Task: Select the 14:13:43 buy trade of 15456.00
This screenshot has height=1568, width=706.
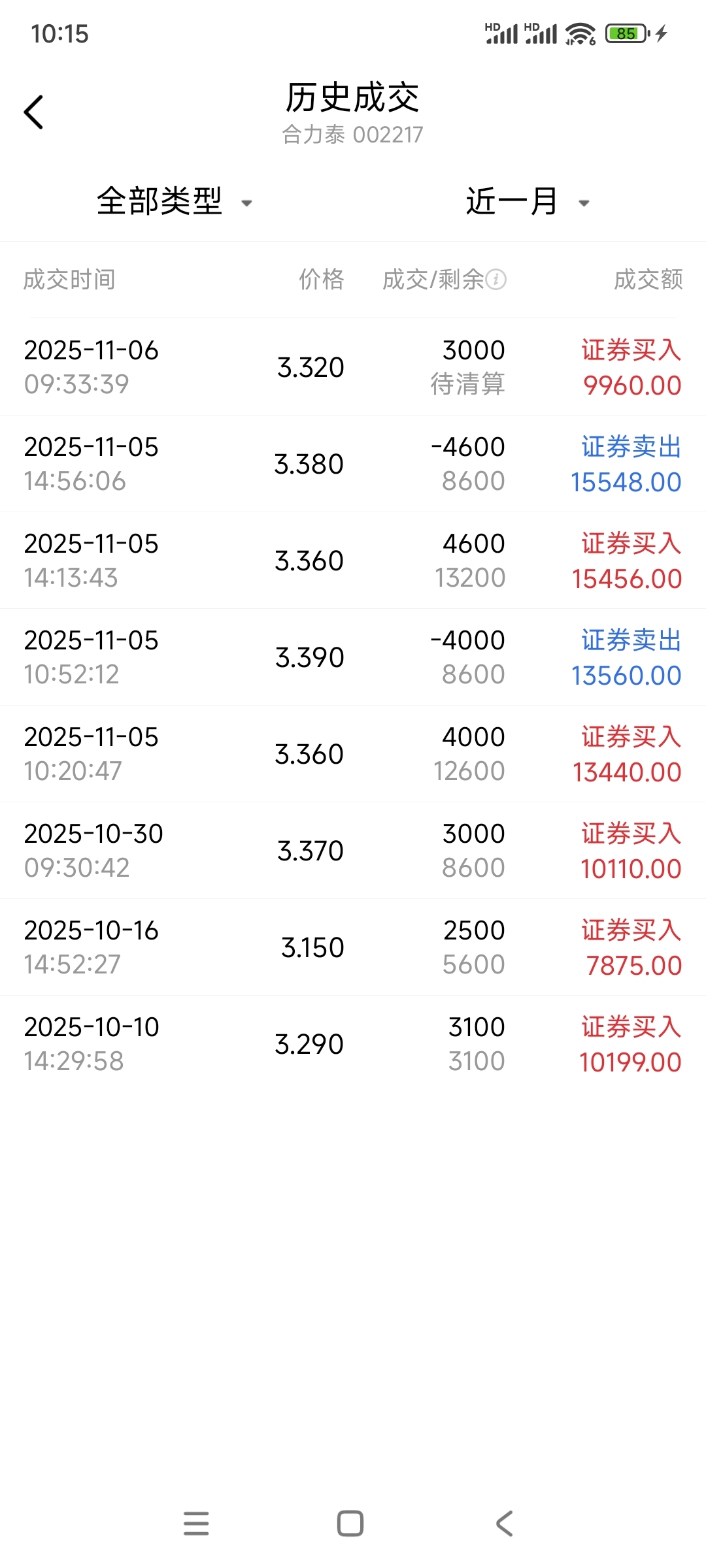Action: [x=353, y=561]
